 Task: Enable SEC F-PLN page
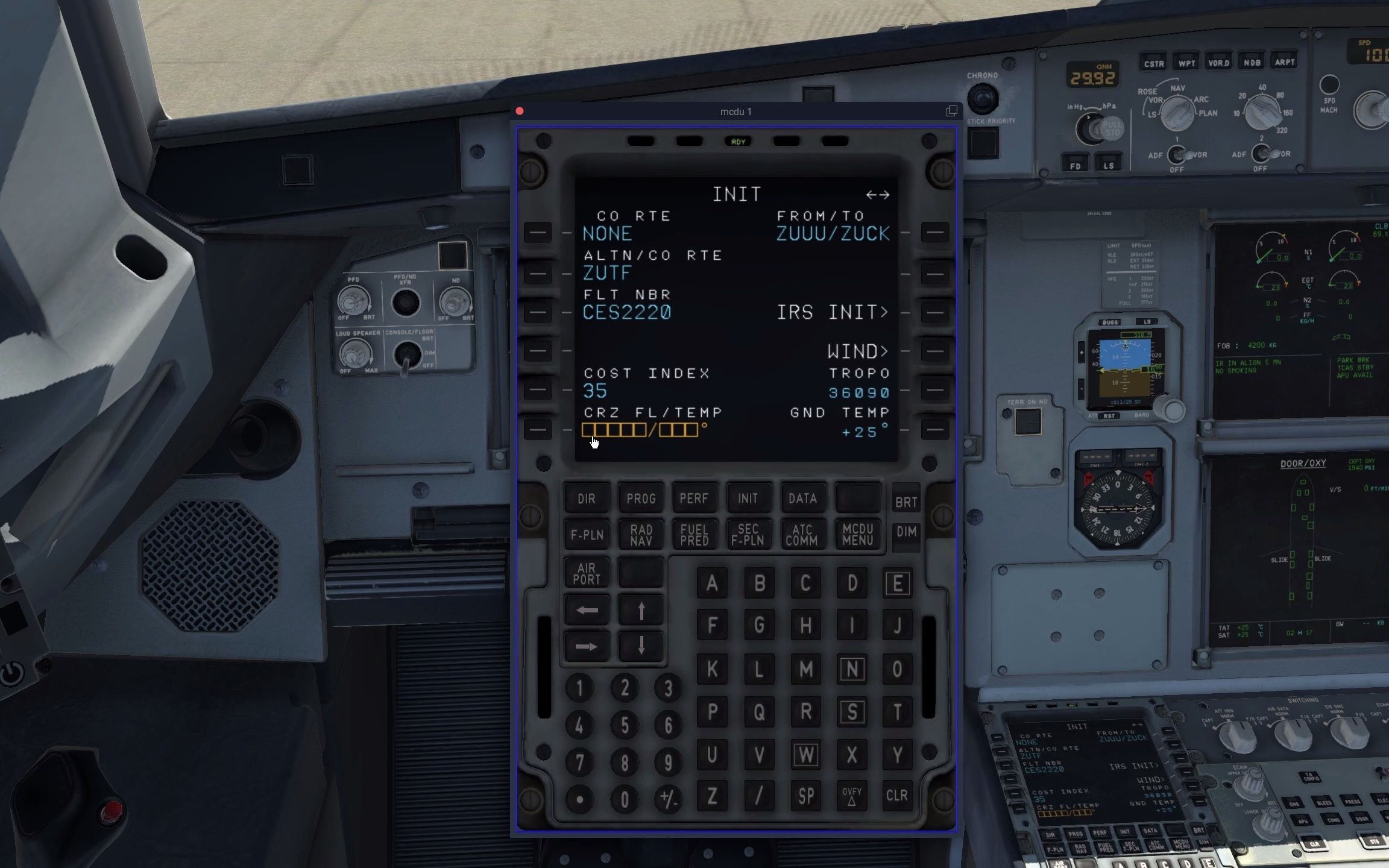[748, 534]
